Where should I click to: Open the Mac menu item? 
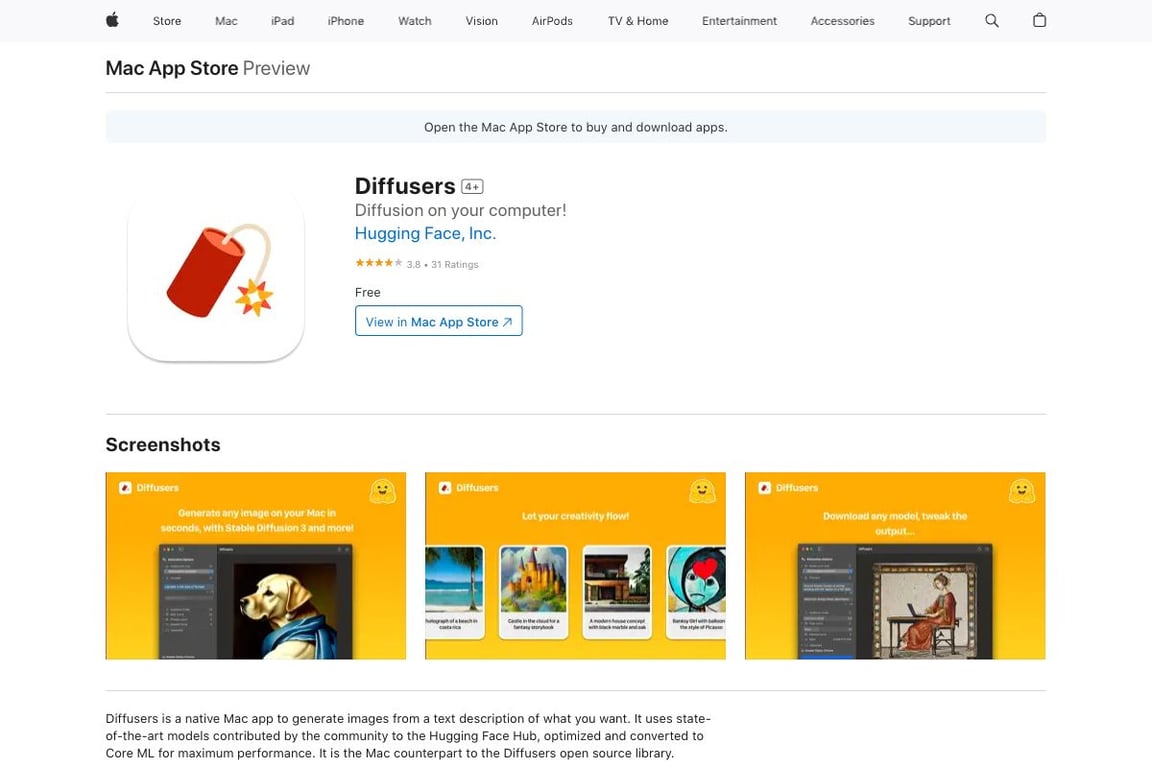pos(226,21)
